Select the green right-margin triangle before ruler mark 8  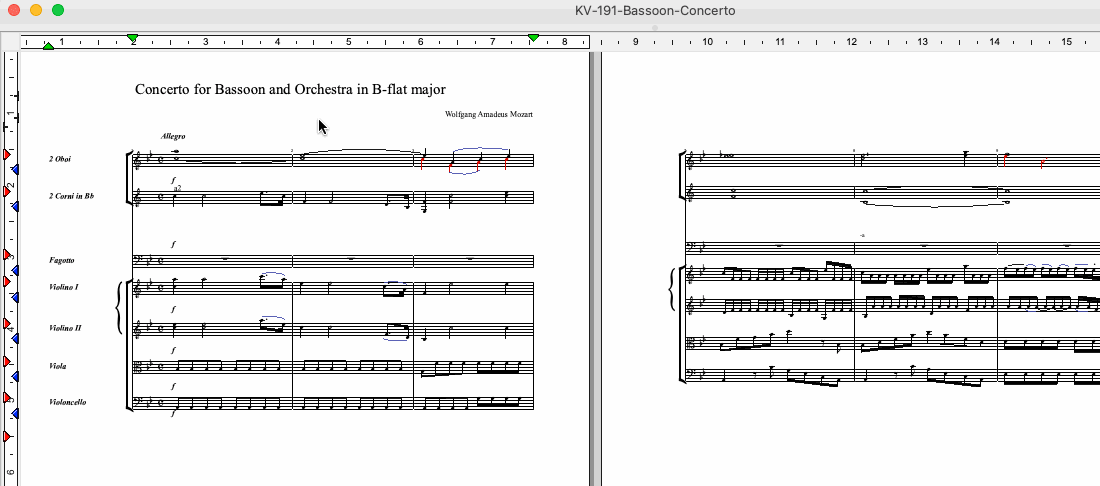point(533,37)
